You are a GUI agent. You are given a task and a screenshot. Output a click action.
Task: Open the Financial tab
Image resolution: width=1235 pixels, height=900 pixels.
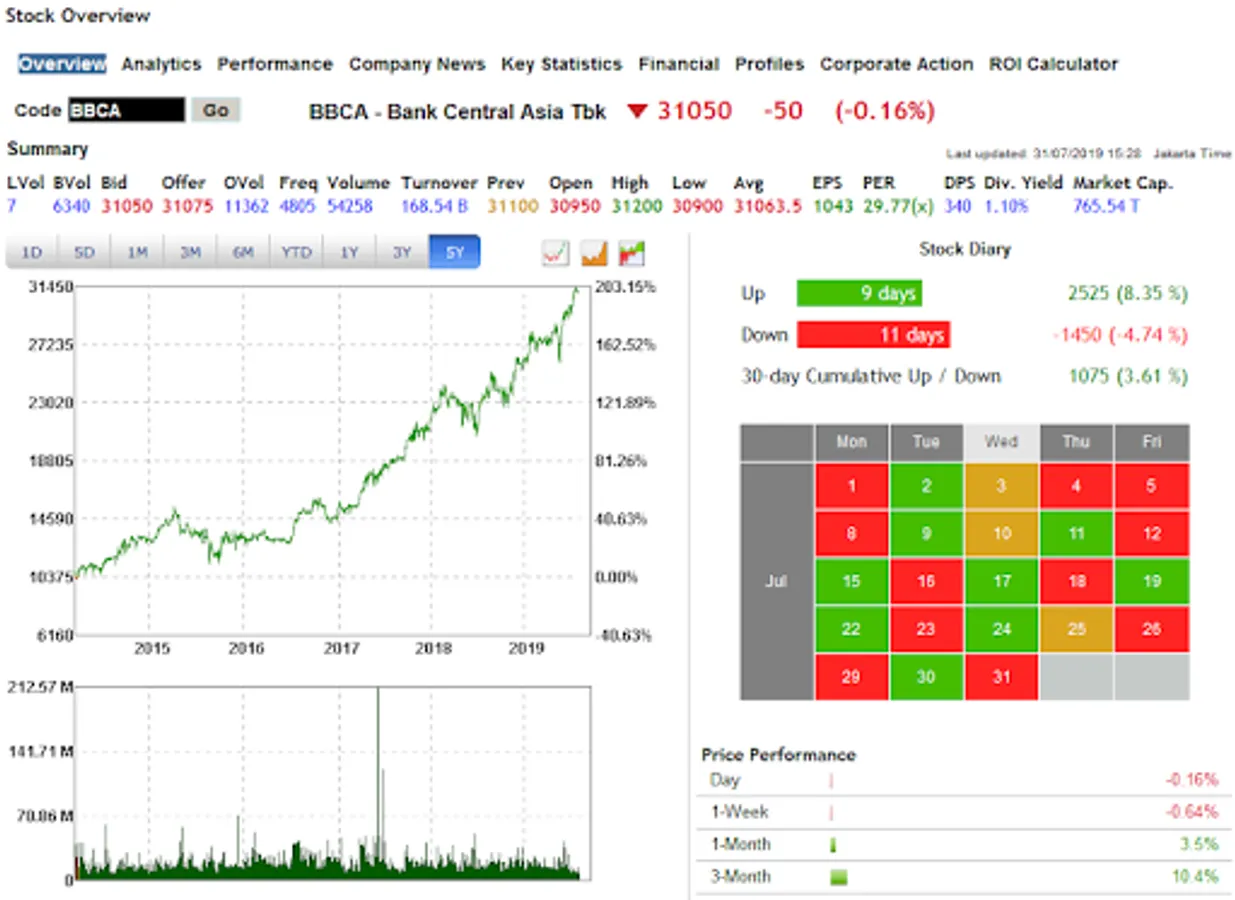[679, 64]
